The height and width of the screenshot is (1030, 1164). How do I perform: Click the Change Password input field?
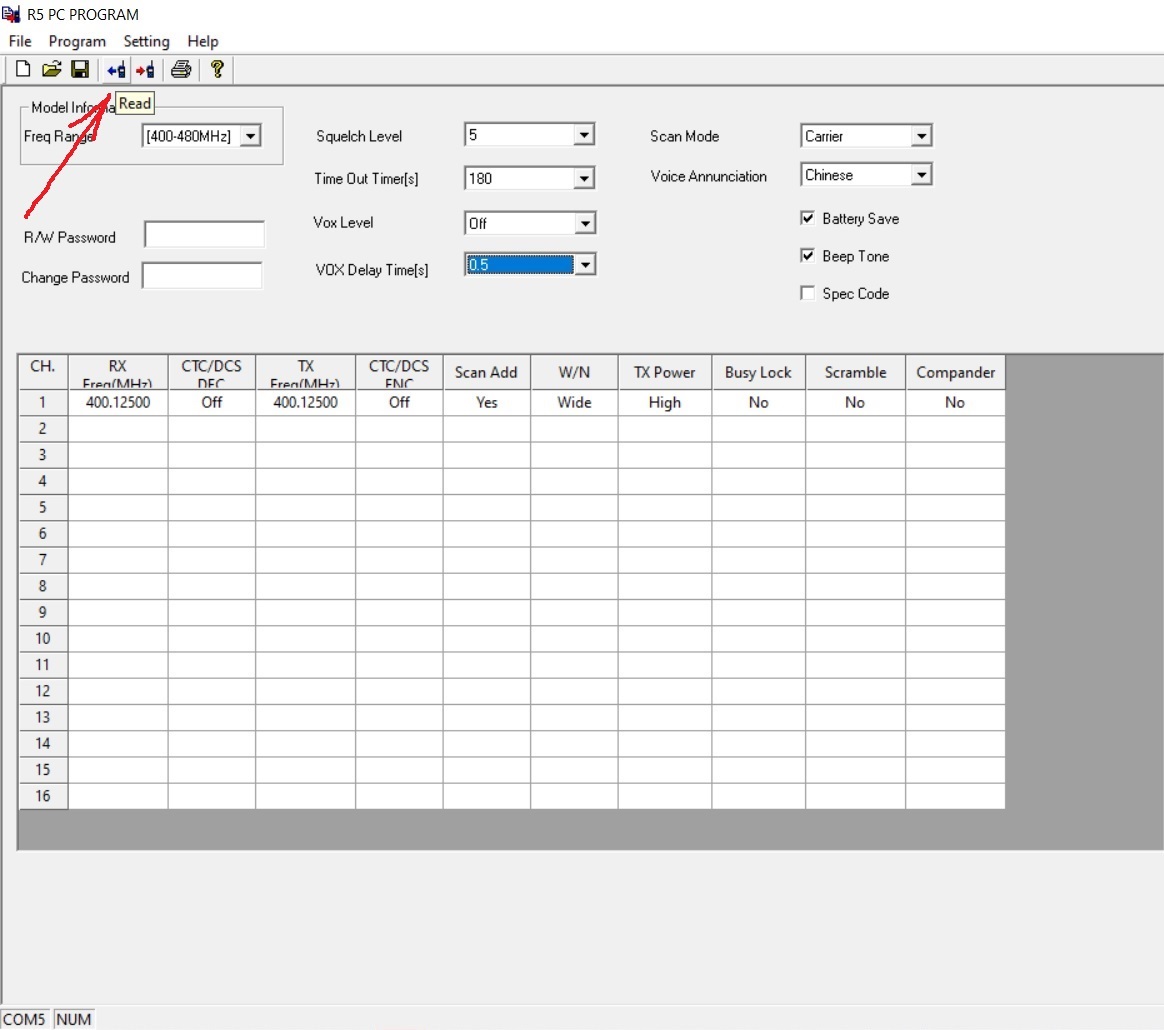[x=202, y=276]
